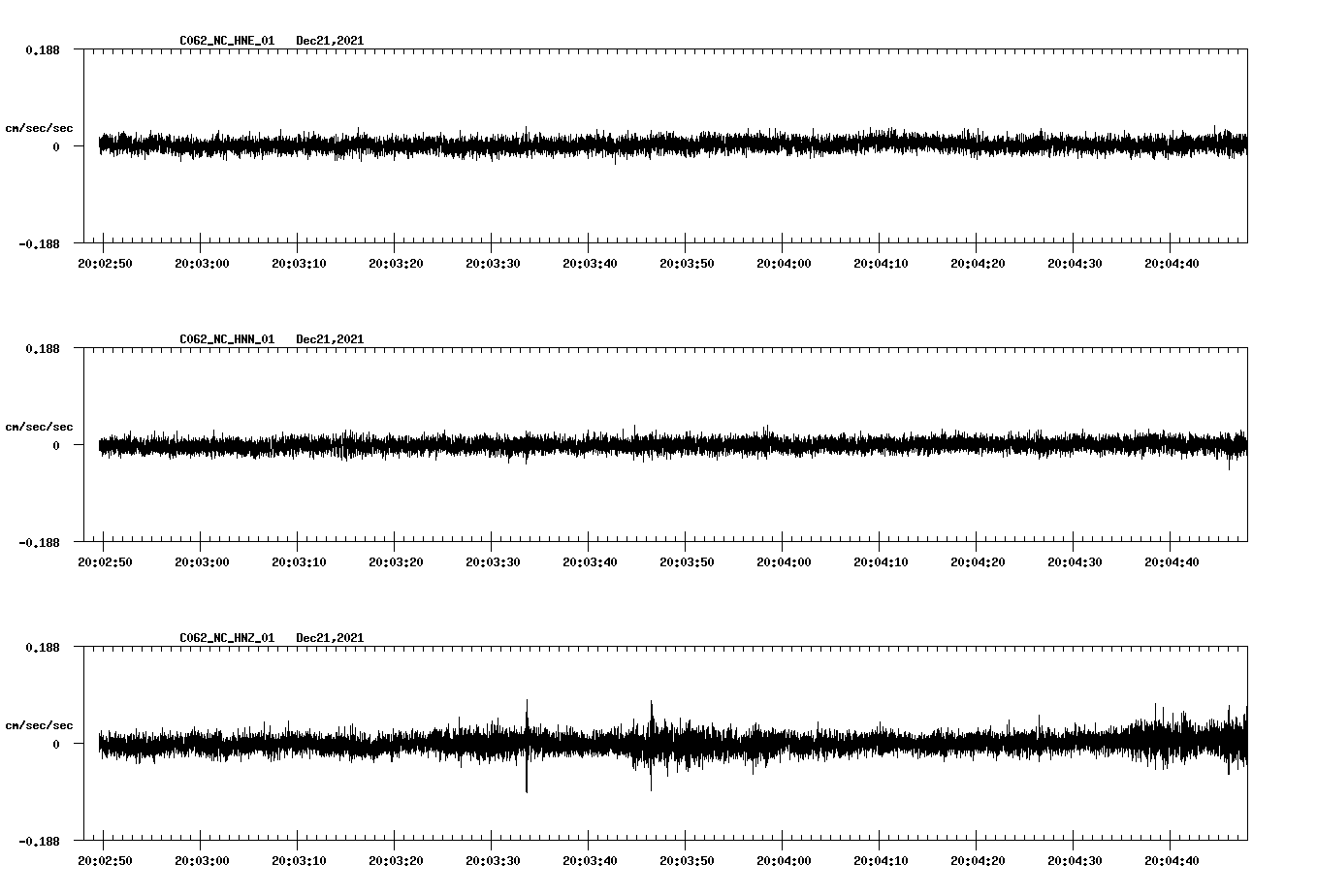Click the Dec21,2021 date on HNN plot
Image resolution: width=1317 pixels, height=896 pixels.
click(x=330, y=339)
